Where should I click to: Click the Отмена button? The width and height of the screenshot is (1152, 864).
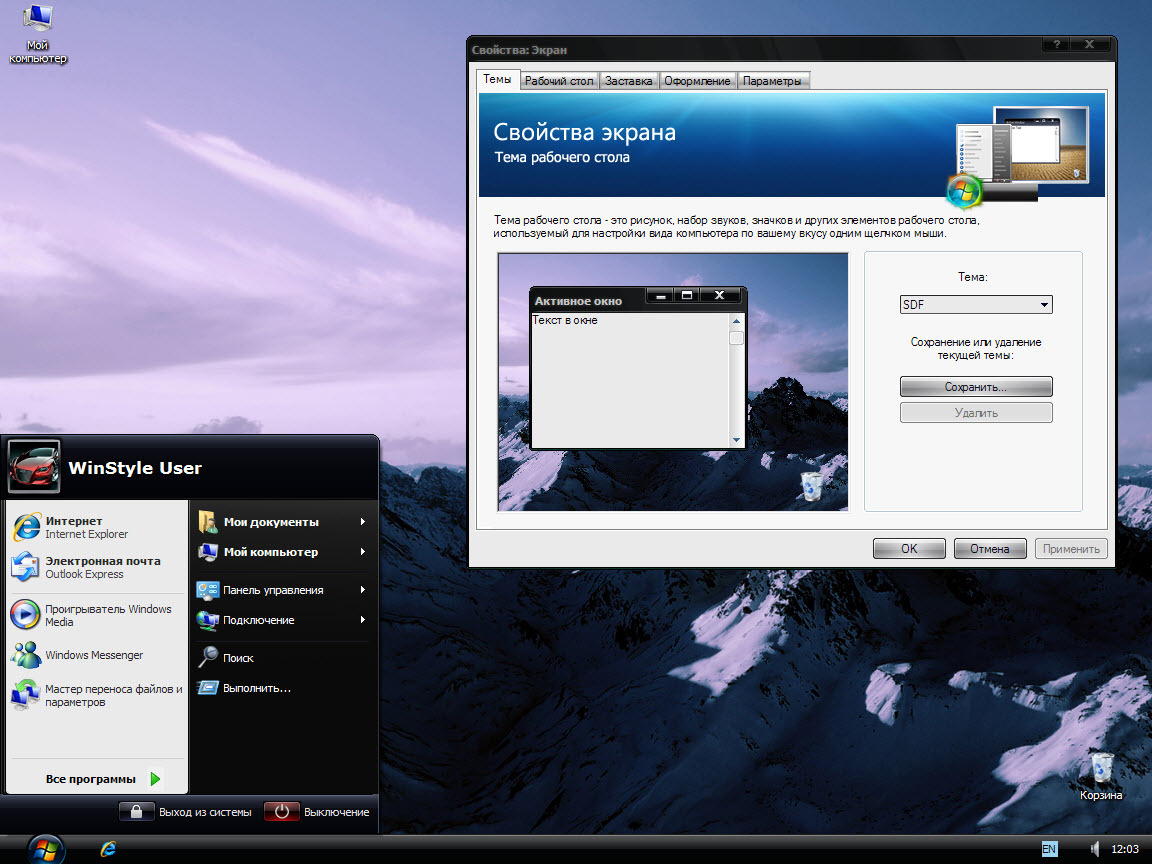[x=990, y=549]
